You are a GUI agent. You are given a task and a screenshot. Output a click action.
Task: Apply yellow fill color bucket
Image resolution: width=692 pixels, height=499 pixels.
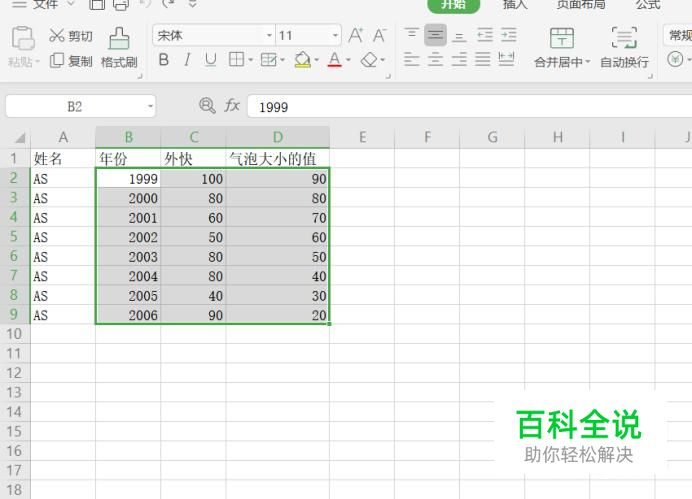[x=303, y=60]
